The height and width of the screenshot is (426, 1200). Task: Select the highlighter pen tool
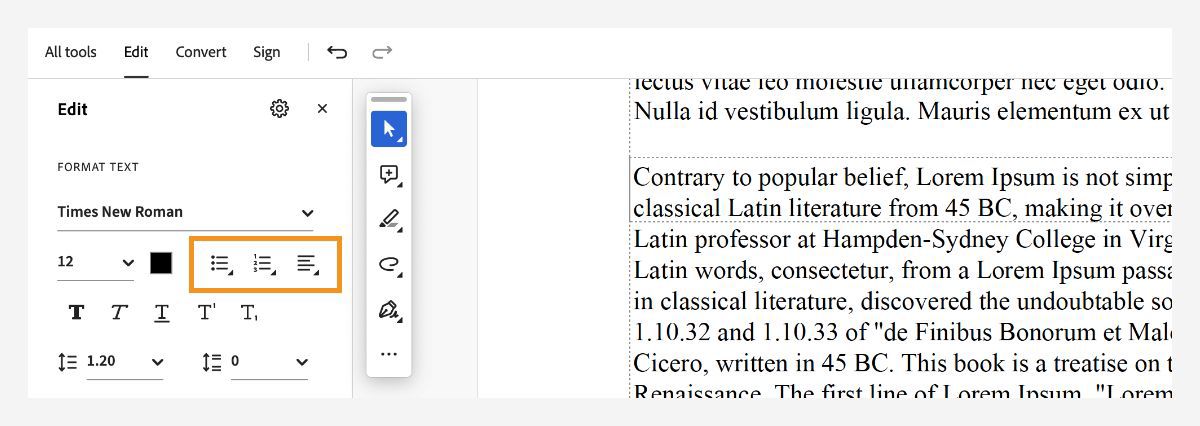389,220
